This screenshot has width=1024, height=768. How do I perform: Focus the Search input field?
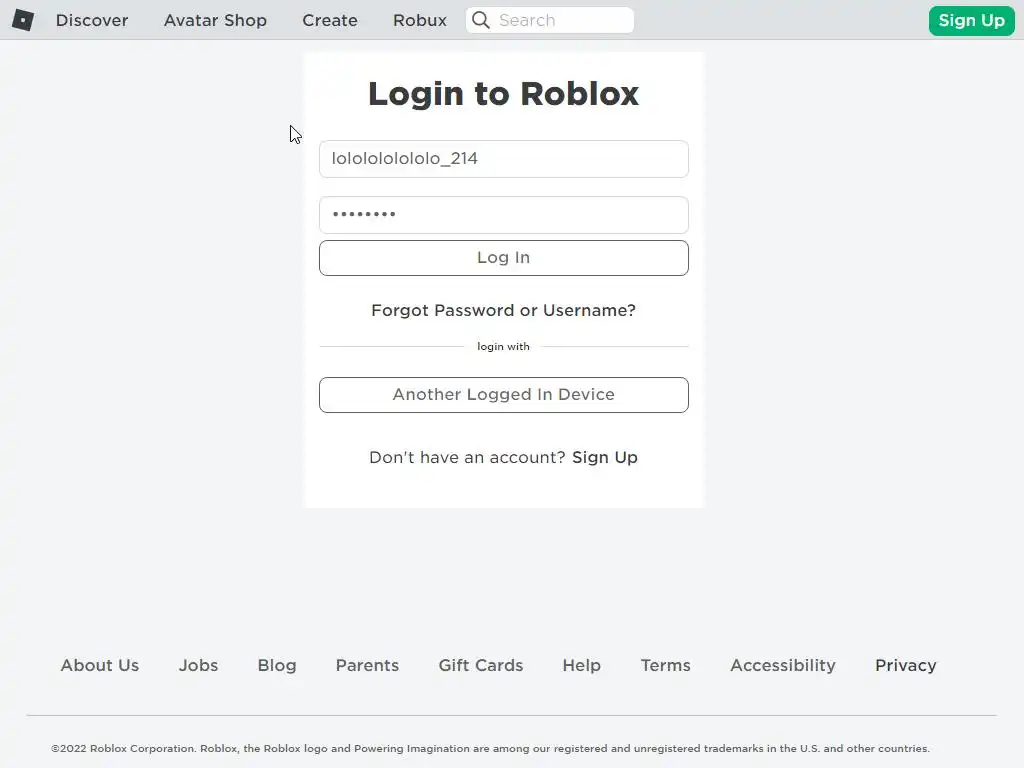point(550,20)
